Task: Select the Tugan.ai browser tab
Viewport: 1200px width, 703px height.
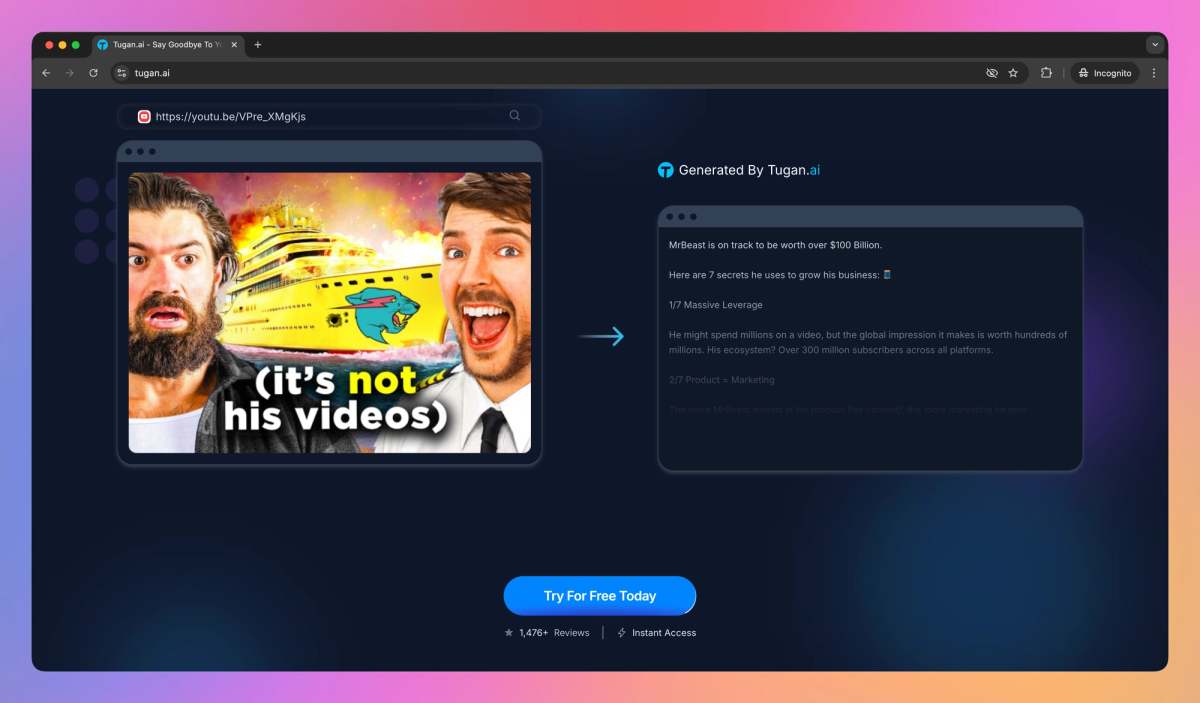Action: point(168,45)
